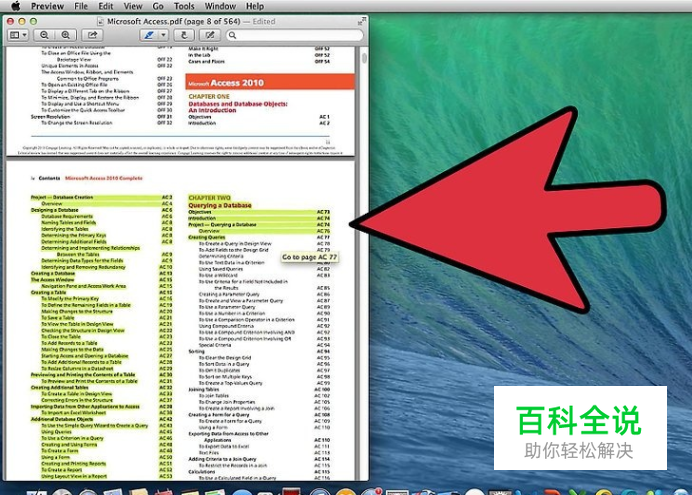Click 'Creating a Database' contents entry
This screenshot has height=495, width=692.
pos(53,274)
